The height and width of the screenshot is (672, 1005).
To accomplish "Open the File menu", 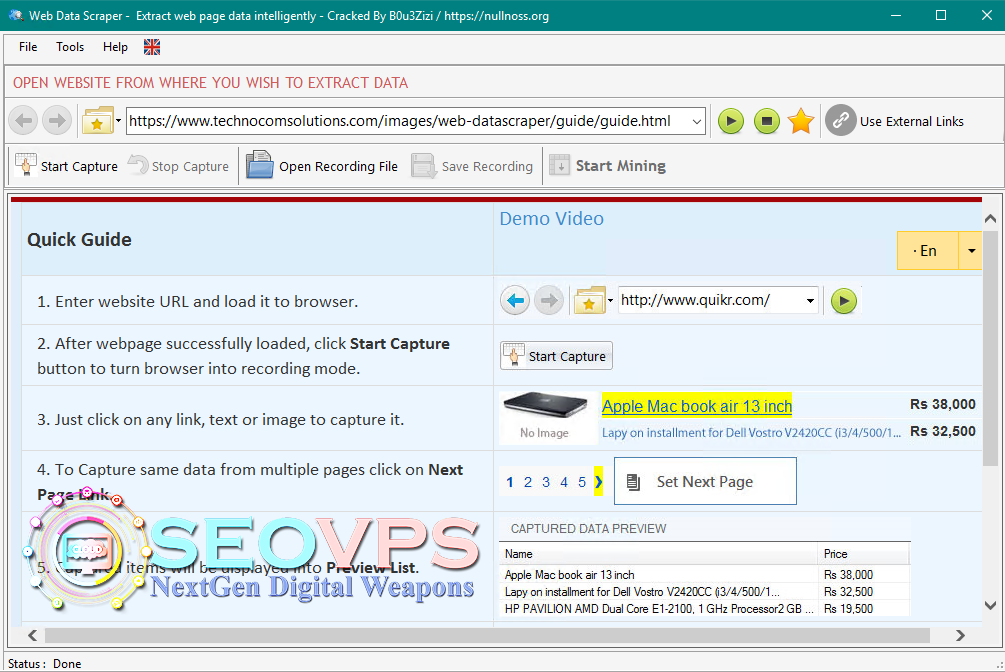I will point(28,47).
